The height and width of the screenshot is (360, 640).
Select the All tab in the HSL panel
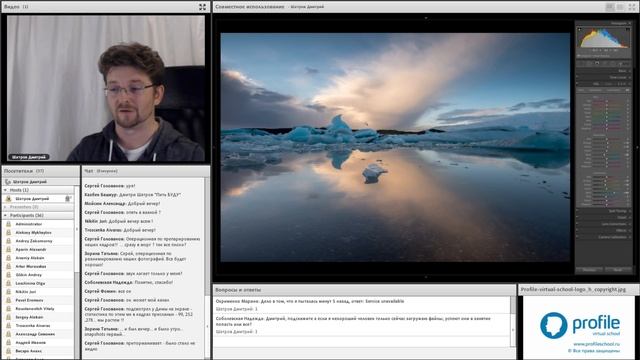[627, 90]
